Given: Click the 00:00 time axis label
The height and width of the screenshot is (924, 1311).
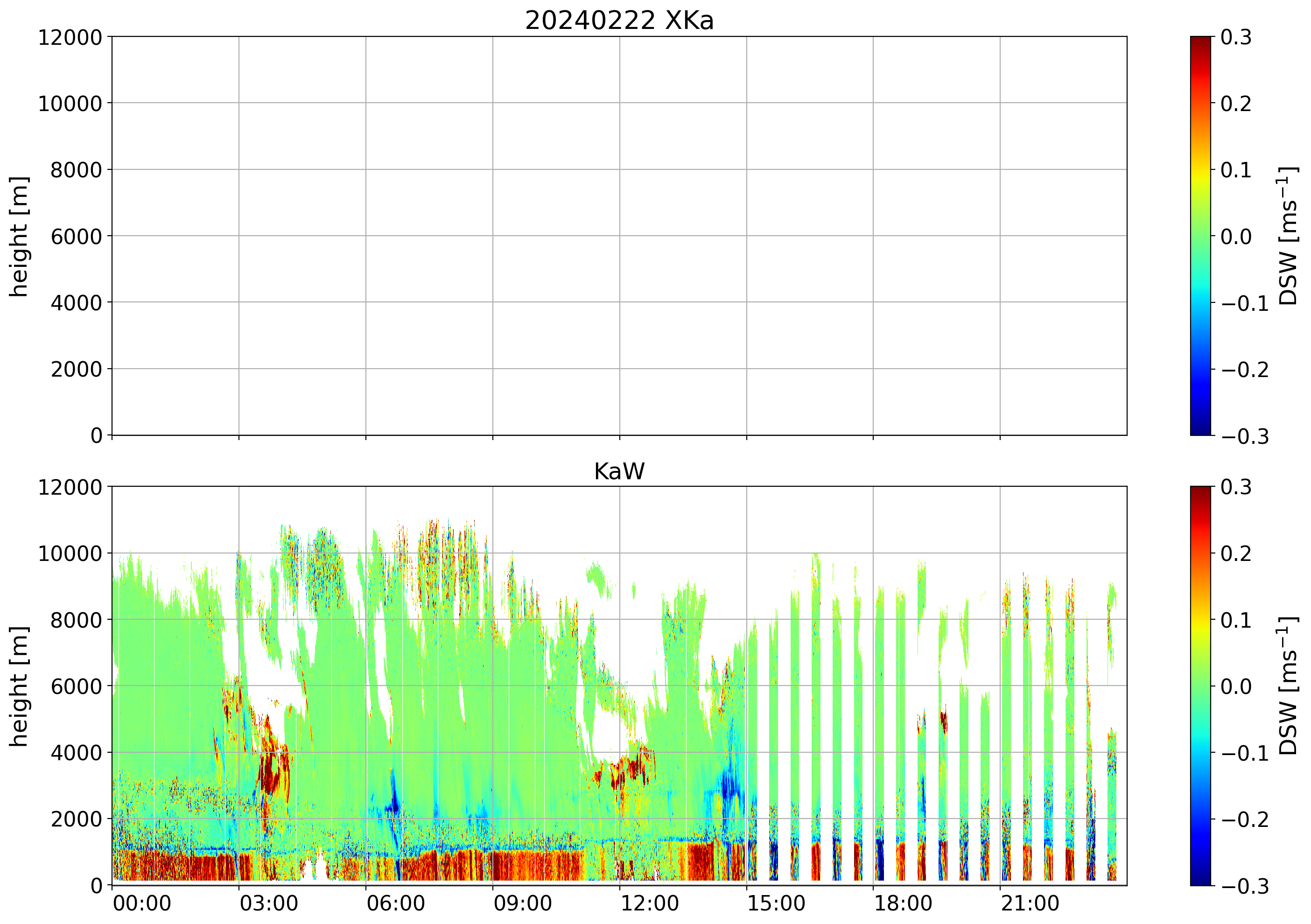Looking at the screenshot, I should point(141,904).
